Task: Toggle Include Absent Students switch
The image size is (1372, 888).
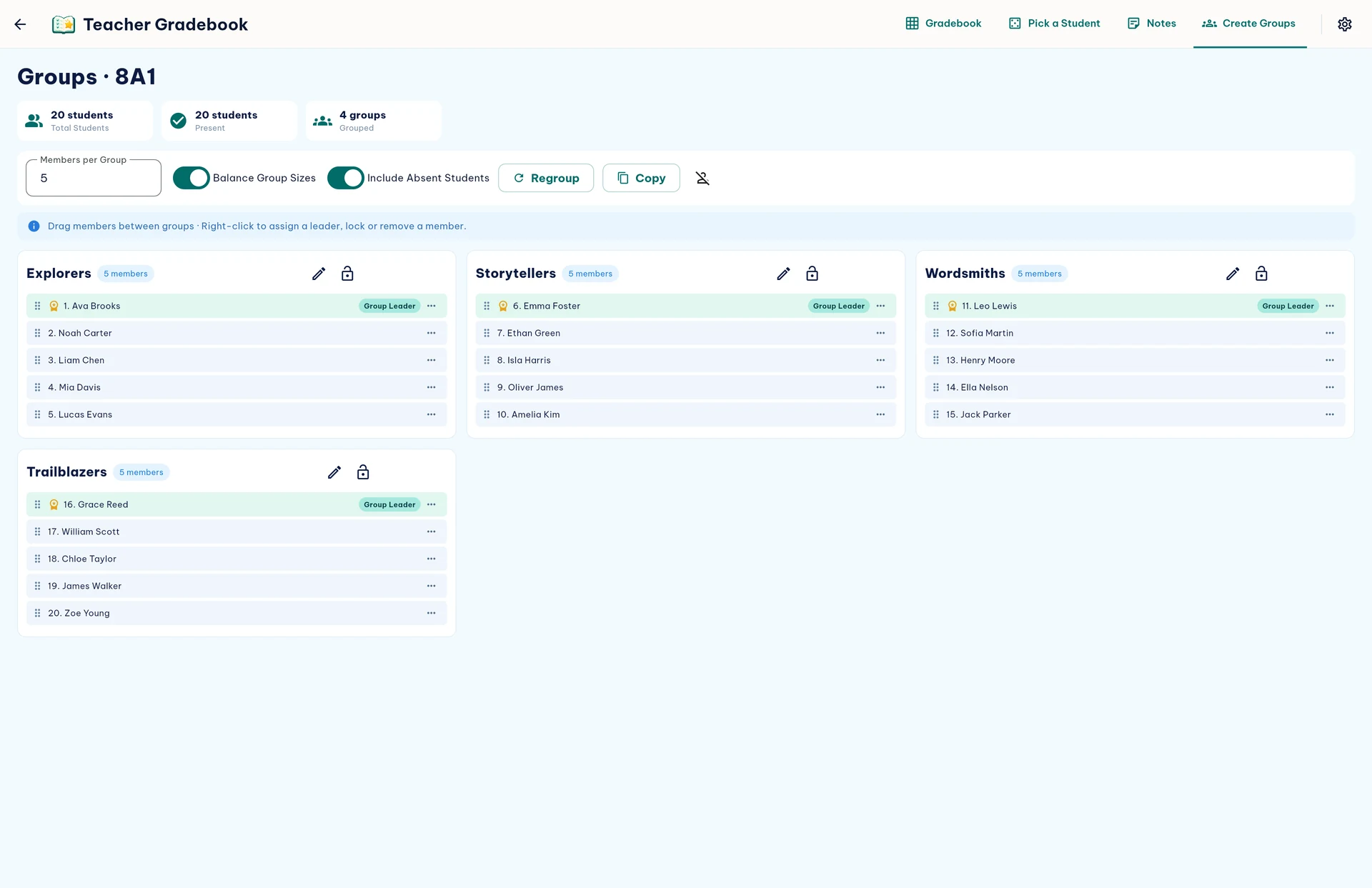Action: click(346, 178)
